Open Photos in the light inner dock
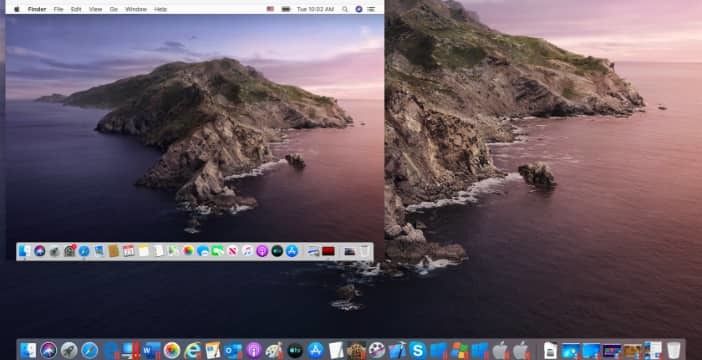Image resolution: width=702 pixels, height=360 pixels. 188,251
